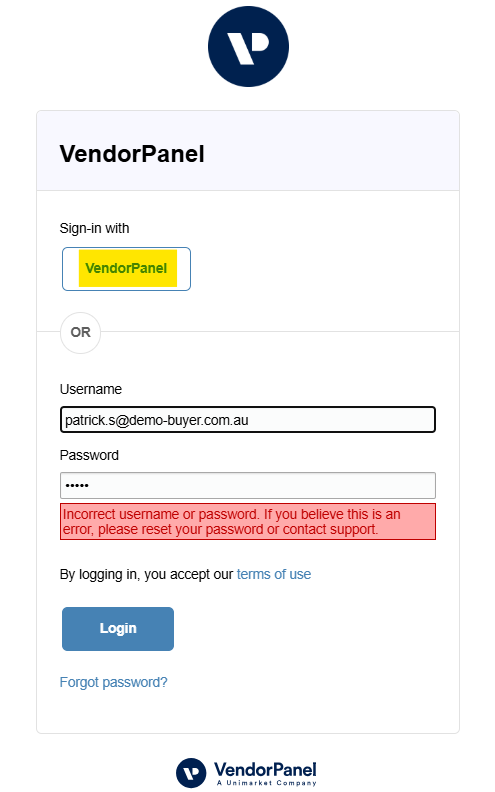Viewport: 495px width, 792px height.
Task: Click the A Unimarket Company tagline
Action: 267,783
